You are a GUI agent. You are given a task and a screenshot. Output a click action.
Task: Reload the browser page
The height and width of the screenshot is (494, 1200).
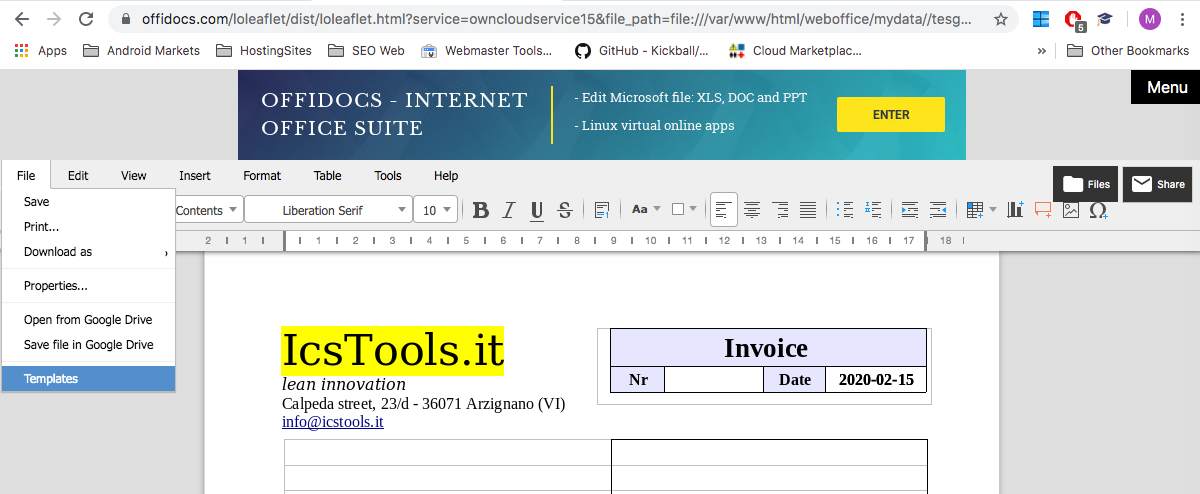pos(86,19)
